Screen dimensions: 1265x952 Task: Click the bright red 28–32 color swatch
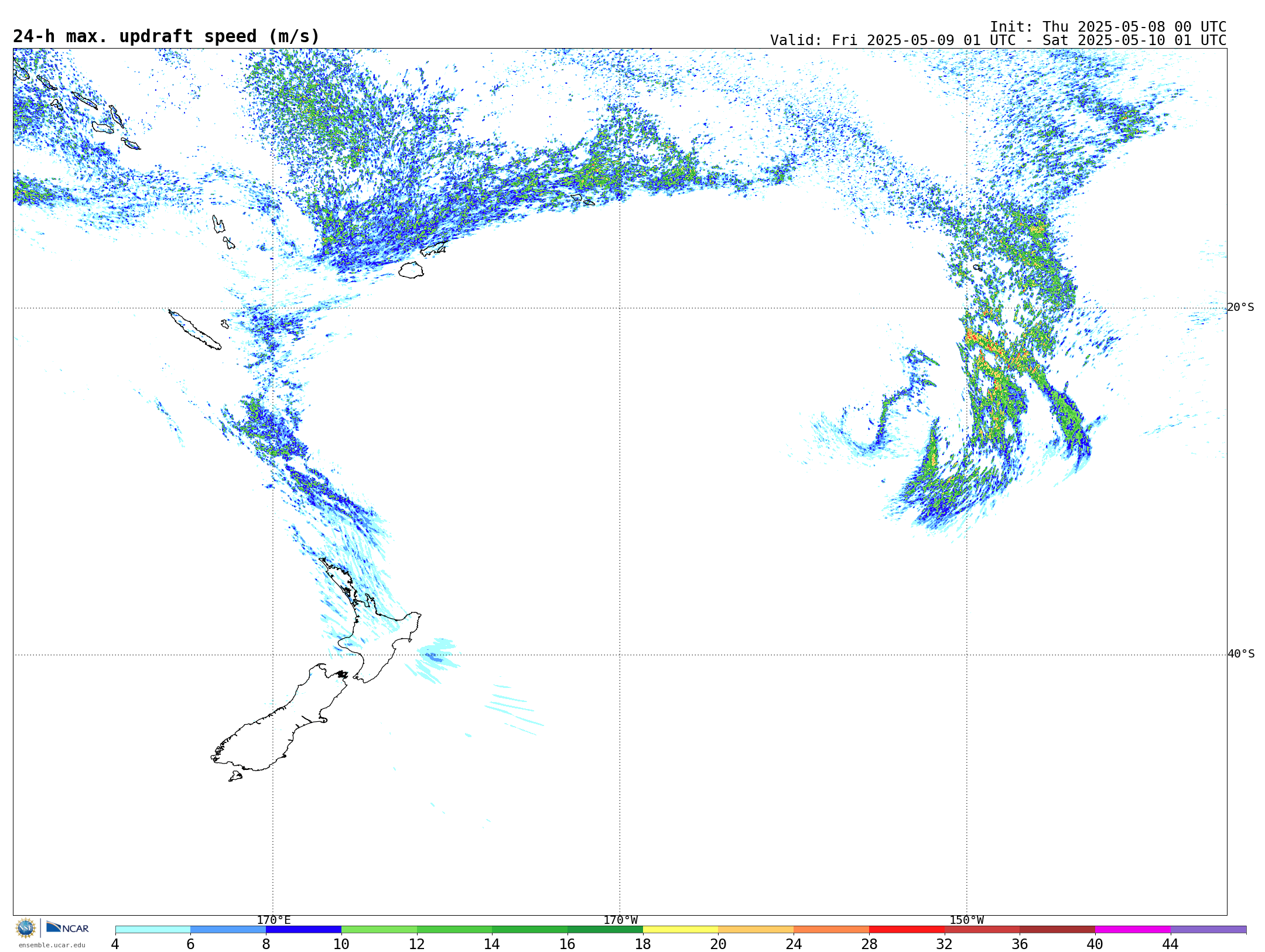(907, 930)
